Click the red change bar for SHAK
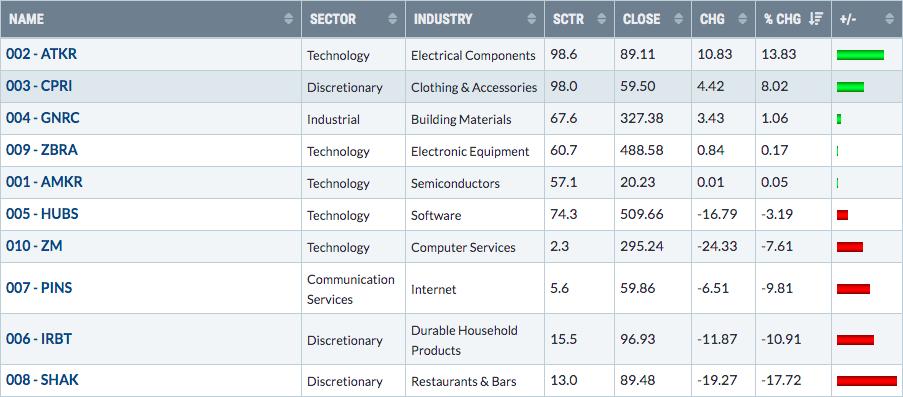903x397 pixels. point(867,381)
